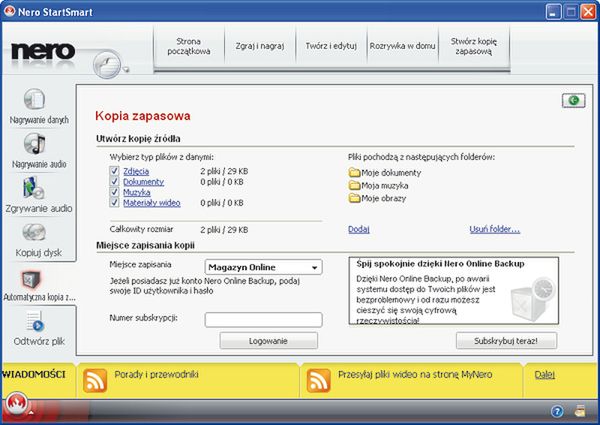The height and width of the screenshot is (425, 600).
Task: Click the Subskrybuj teraz! button
Action: pyautogui.click(x=506, y=341)
